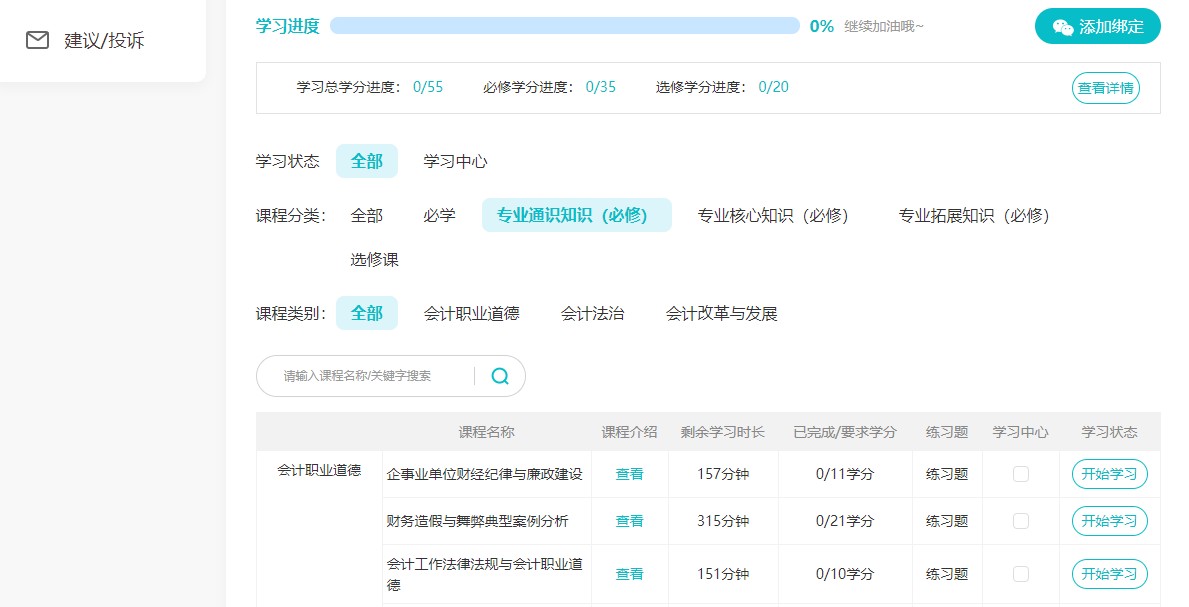This screenshot has width=1189, height=607.
Task: Click the 学习进度 progress bar
Action: click(564, 26)
